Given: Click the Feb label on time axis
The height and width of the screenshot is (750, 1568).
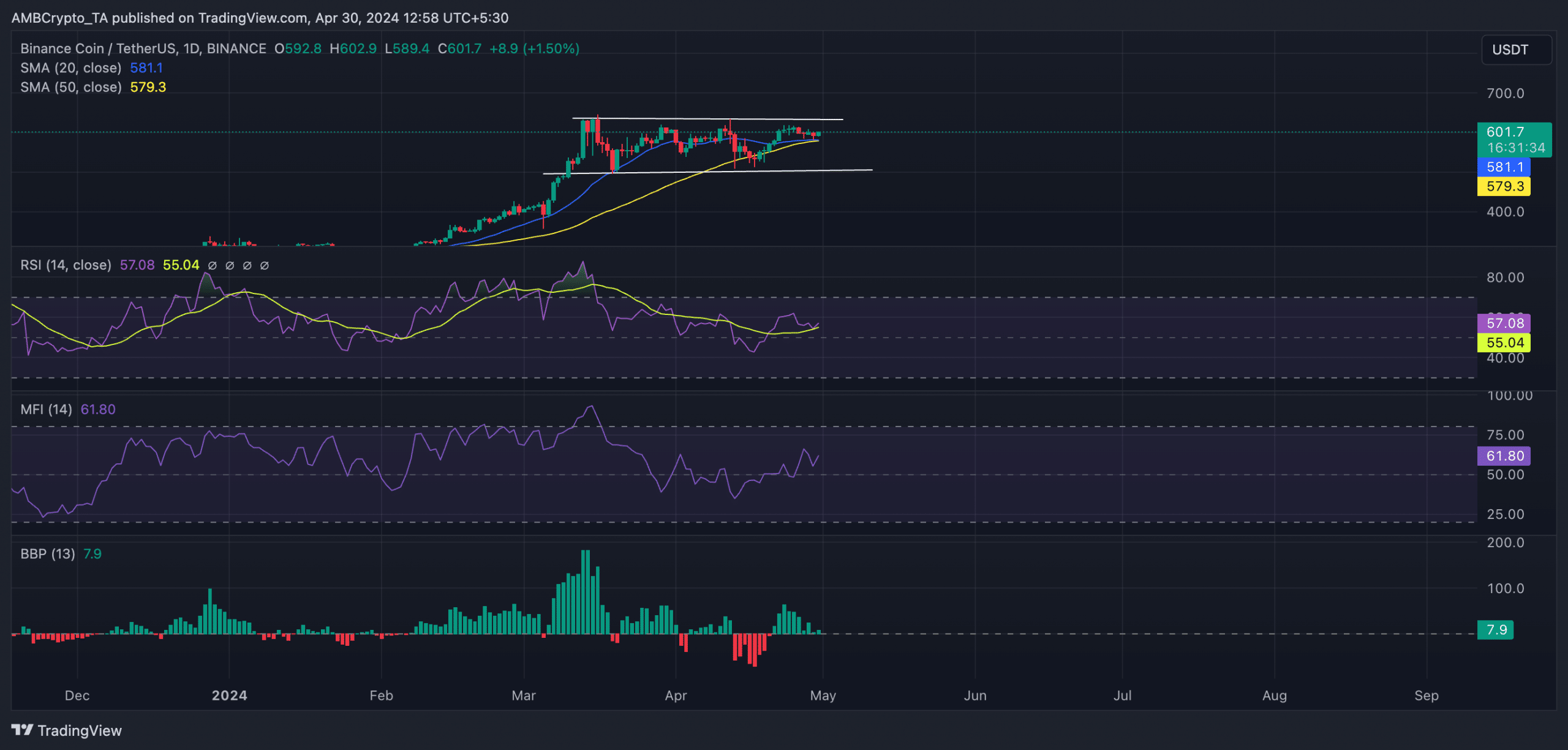Looking at the screenshot, I should [x=381, y=695].
